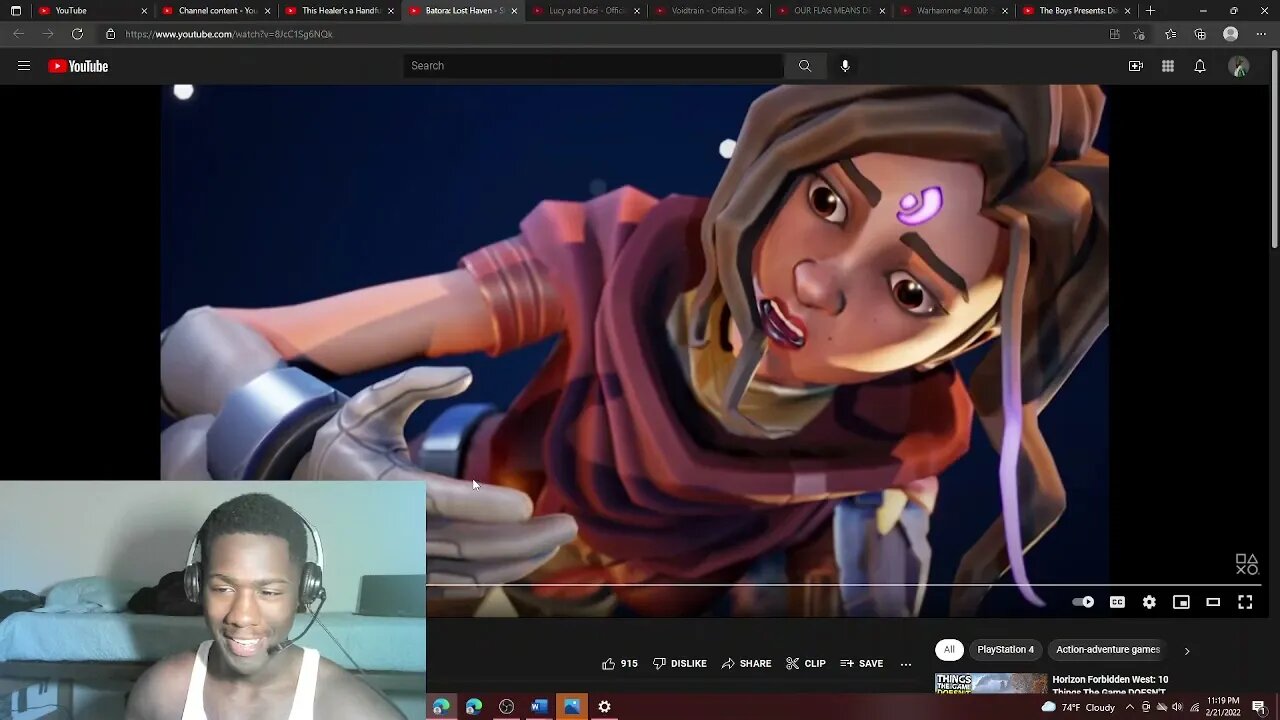The width and height of the screenshot is (1280, 720).
Task: Close the Batora: Lost Haven tab
Action: pos(514,10)
